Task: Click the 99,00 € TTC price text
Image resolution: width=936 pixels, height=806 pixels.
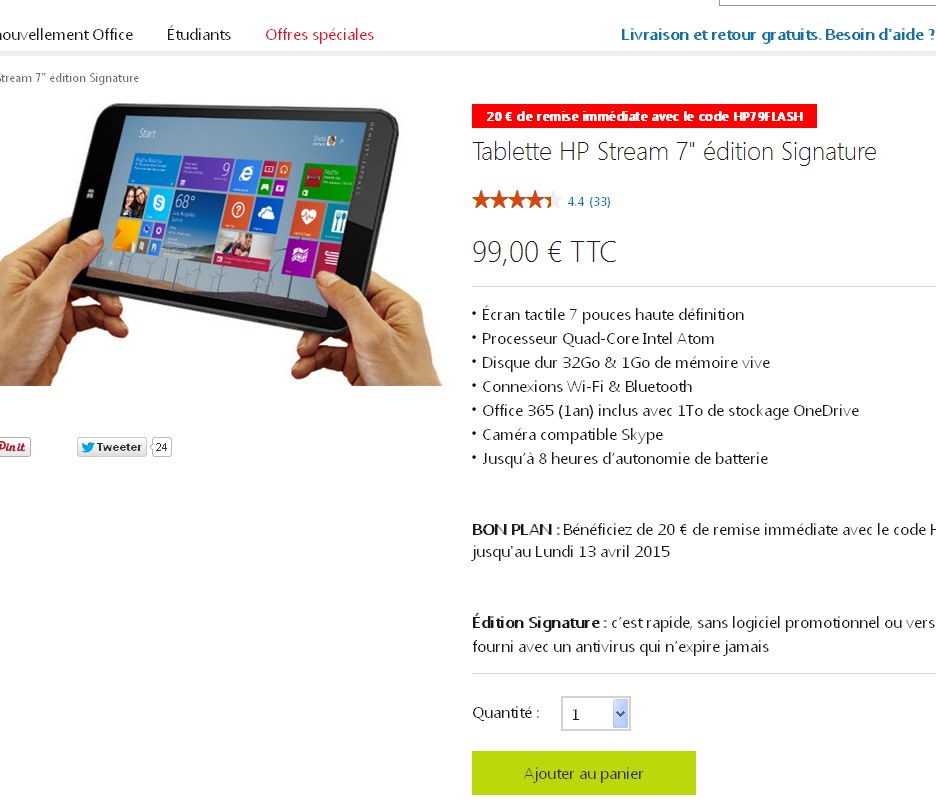Action: [x=544, y=251]
